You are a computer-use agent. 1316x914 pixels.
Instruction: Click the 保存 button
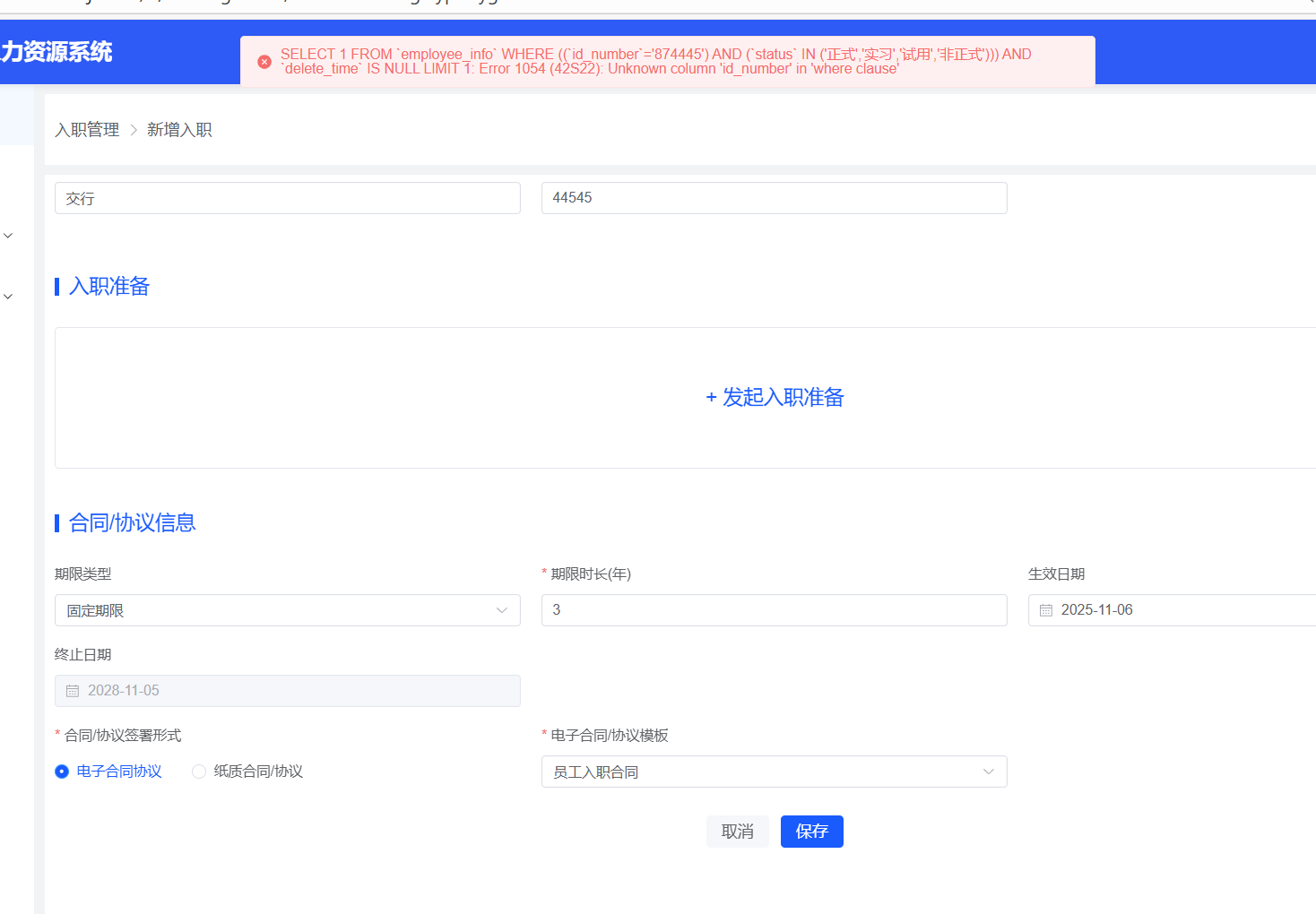pos(812,832)
